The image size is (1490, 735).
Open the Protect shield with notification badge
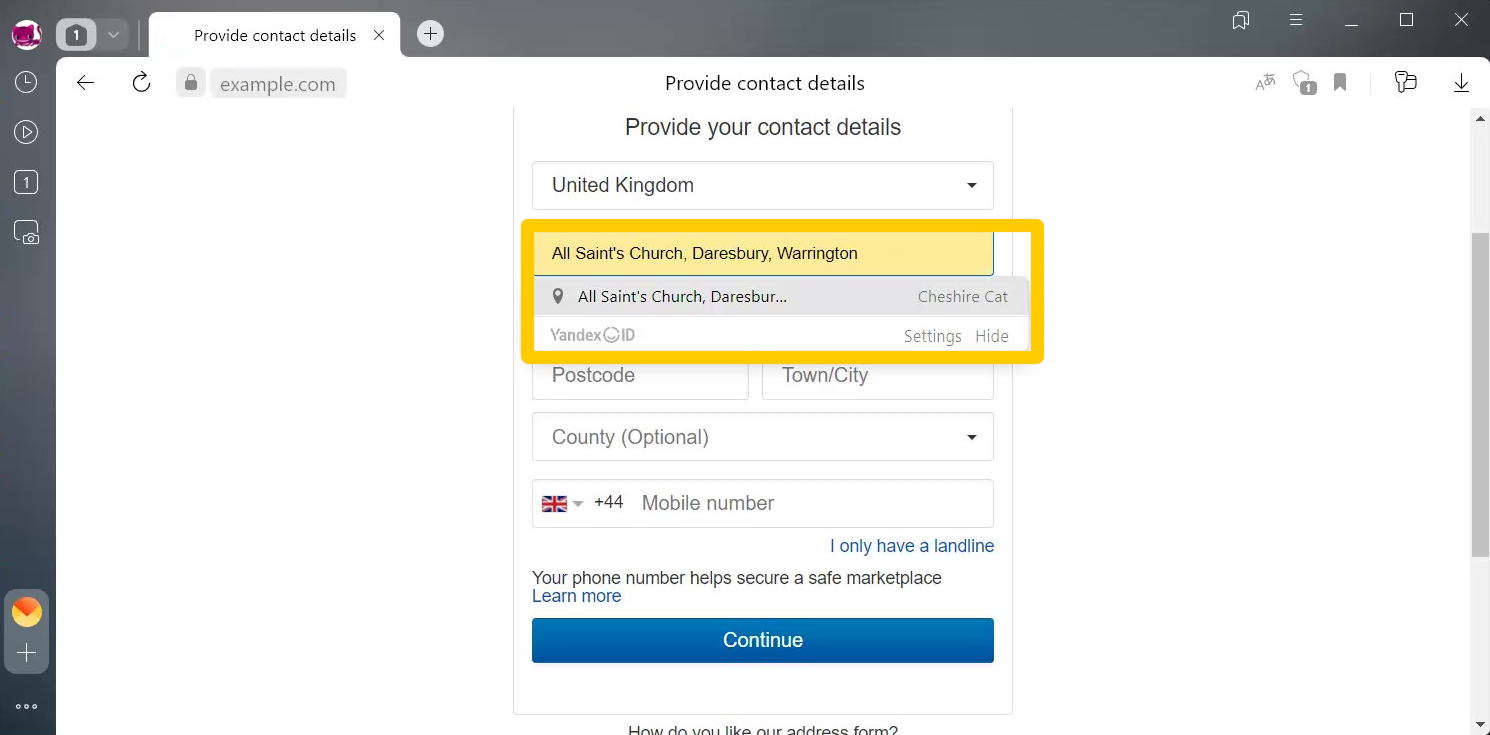pyautogui.click(x=1303, y=83)
